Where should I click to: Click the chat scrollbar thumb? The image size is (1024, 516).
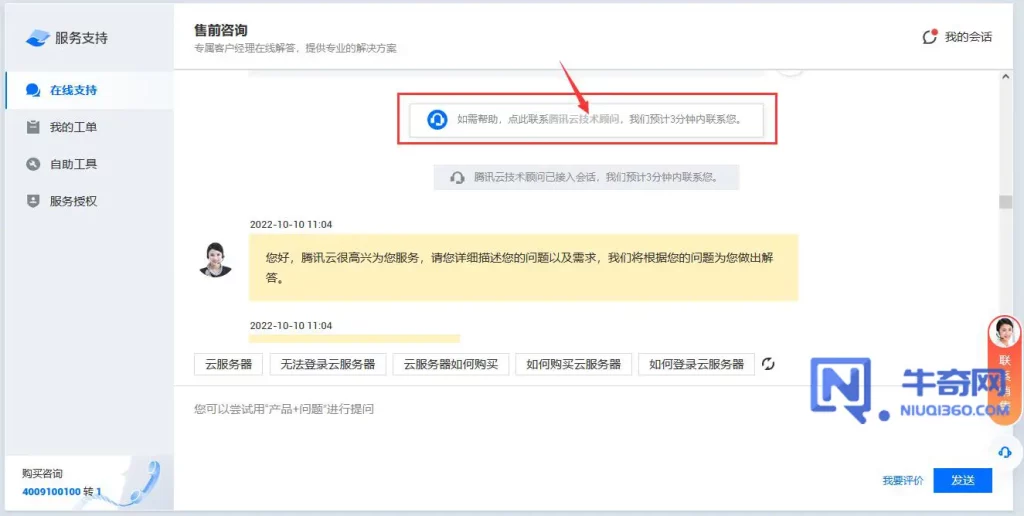point(1005,202)
